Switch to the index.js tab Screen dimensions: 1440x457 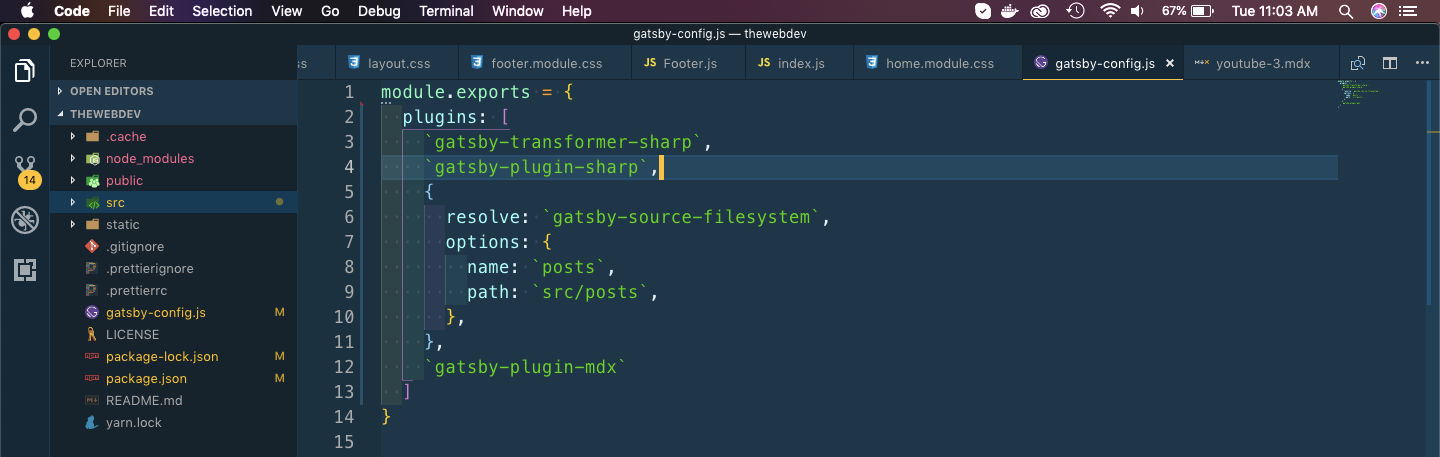(x=800, y=63)
